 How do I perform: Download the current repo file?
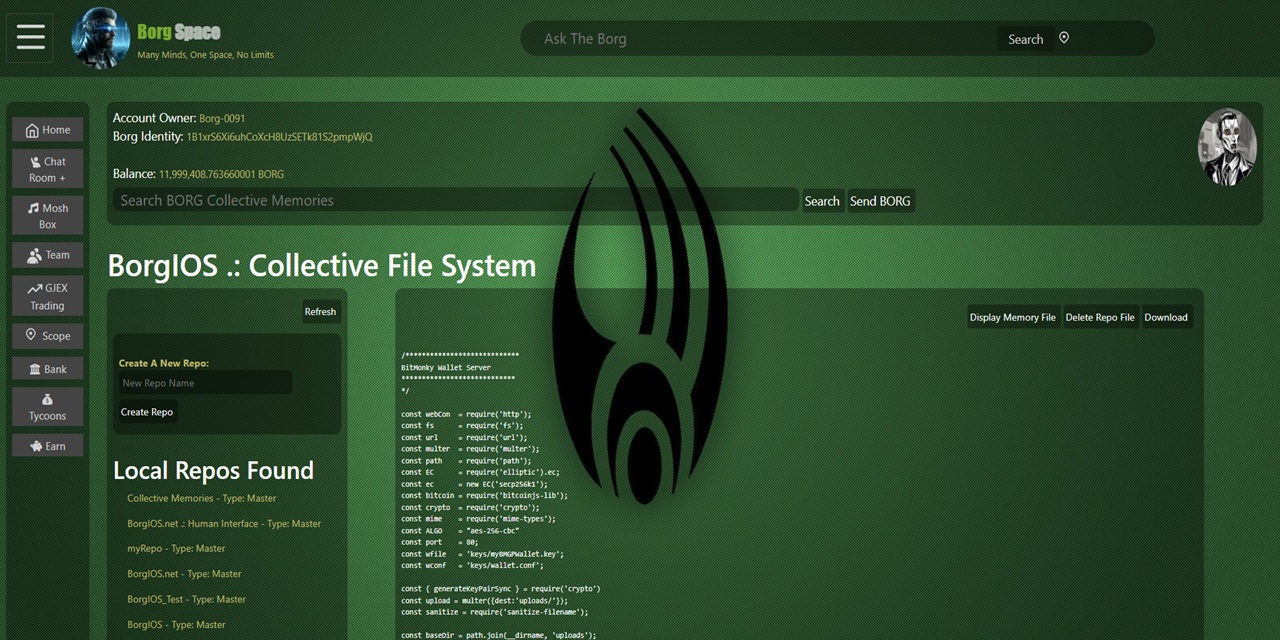tap(1166, 317)
